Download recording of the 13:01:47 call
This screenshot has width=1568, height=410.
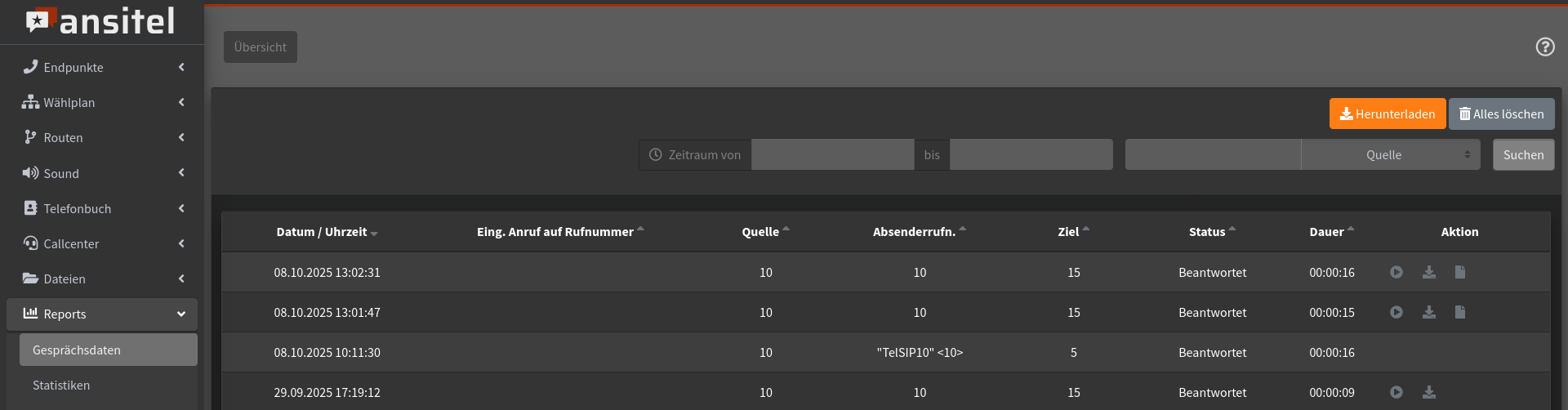point(1428,312)
